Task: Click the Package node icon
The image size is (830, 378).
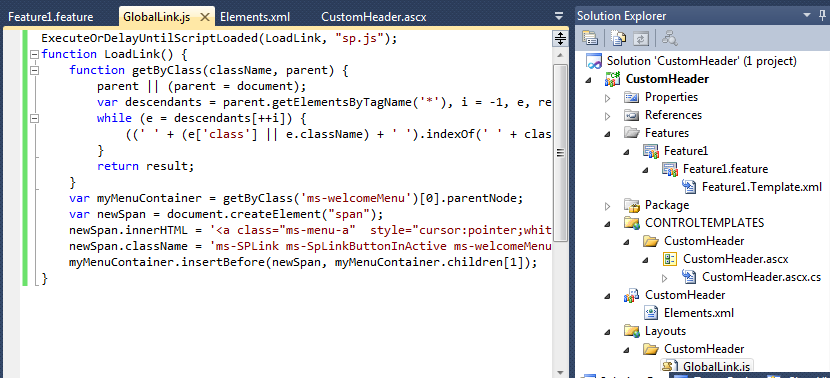Action: pos(631,204)
